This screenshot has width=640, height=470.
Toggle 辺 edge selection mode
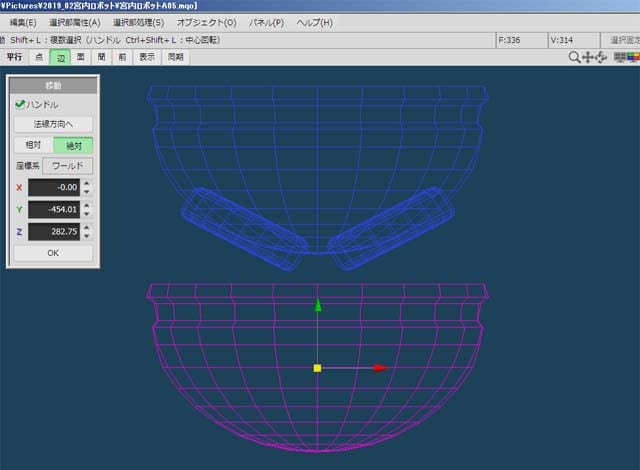click(x=60, y=57)
